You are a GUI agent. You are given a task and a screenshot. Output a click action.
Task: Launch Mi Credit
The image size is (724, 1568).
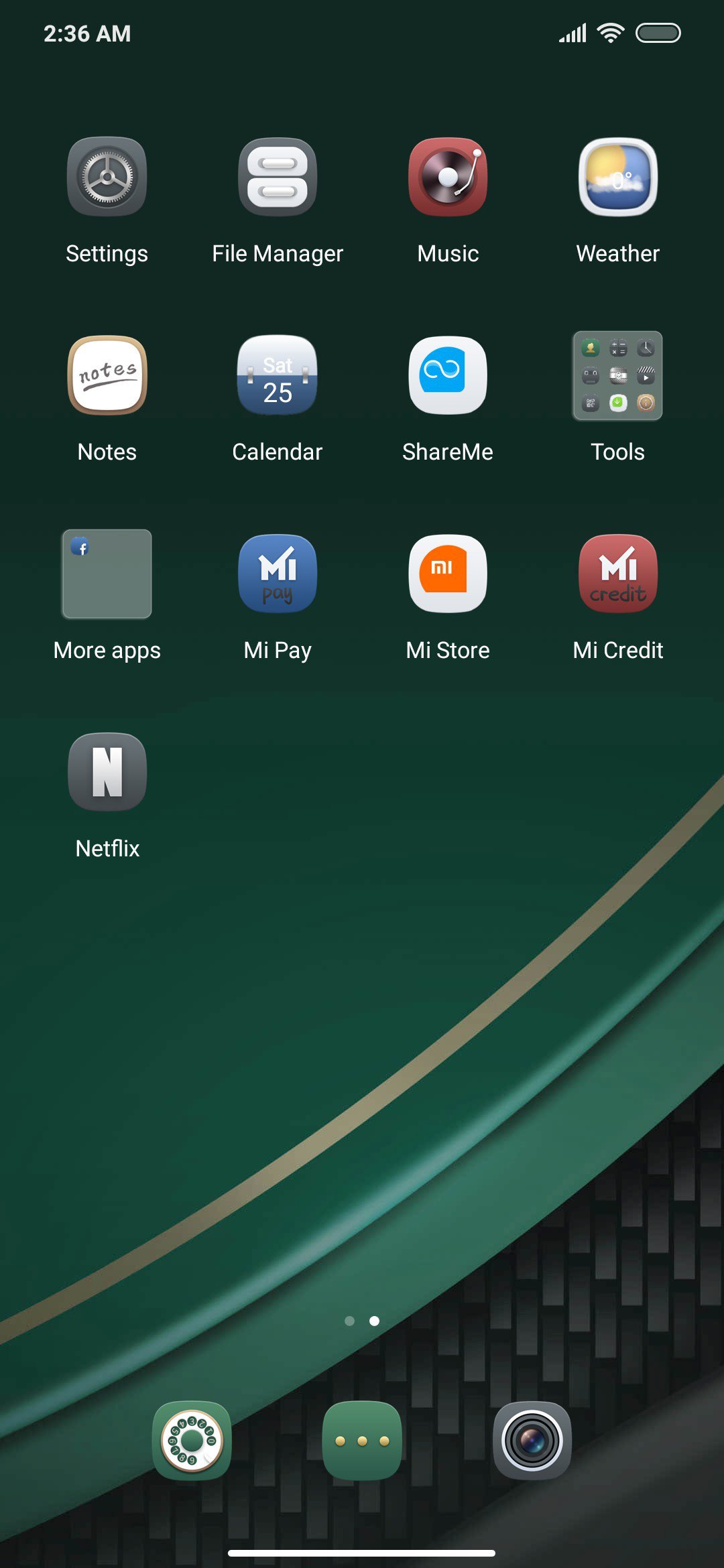[618, 574]
